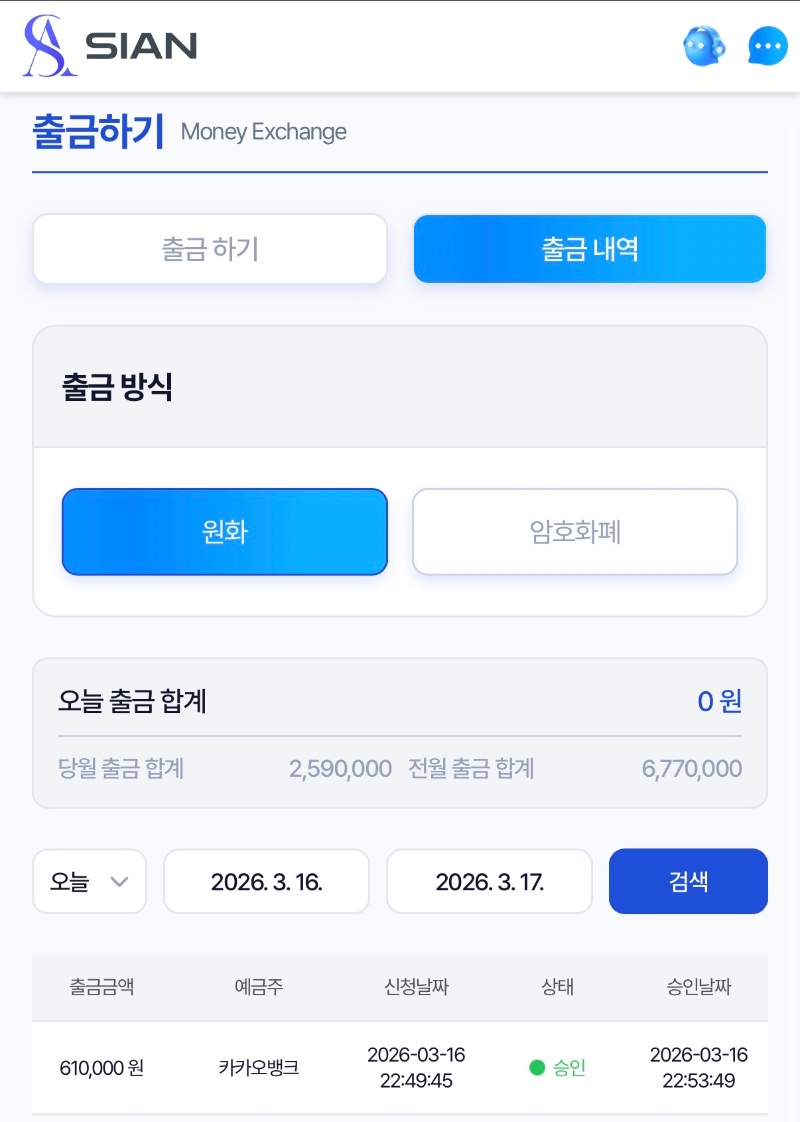Click the 오늘 출금 합계 0 원 amount
Viewport: 800px width, 1122px height.
click(719, 701)
